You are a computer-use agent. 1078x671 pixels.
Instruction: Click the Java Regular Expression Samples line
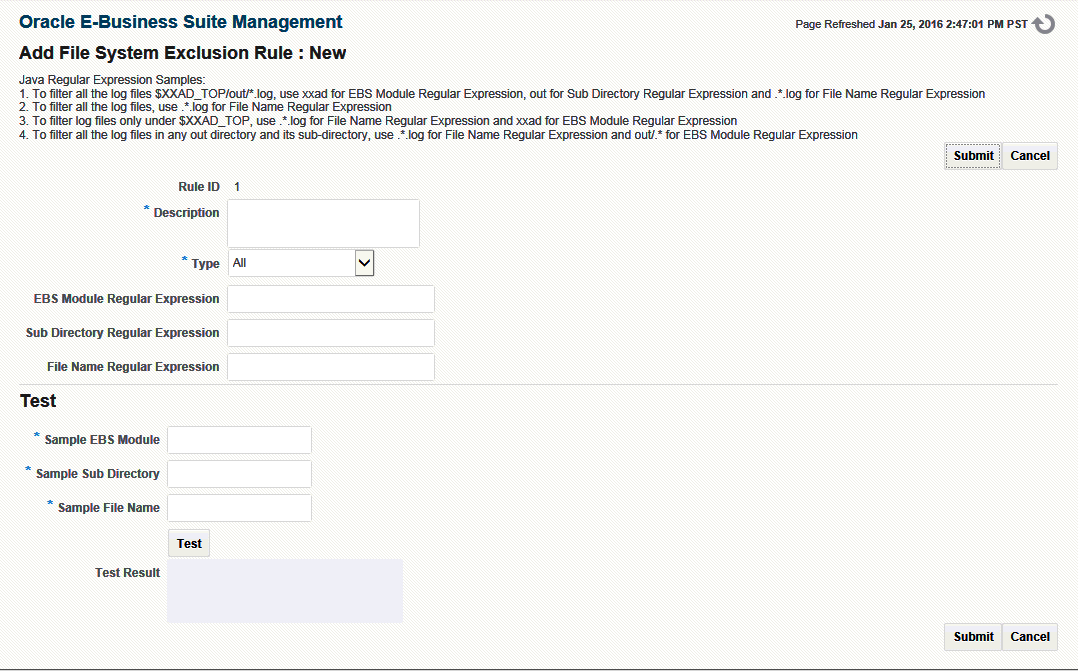point(112,80)
